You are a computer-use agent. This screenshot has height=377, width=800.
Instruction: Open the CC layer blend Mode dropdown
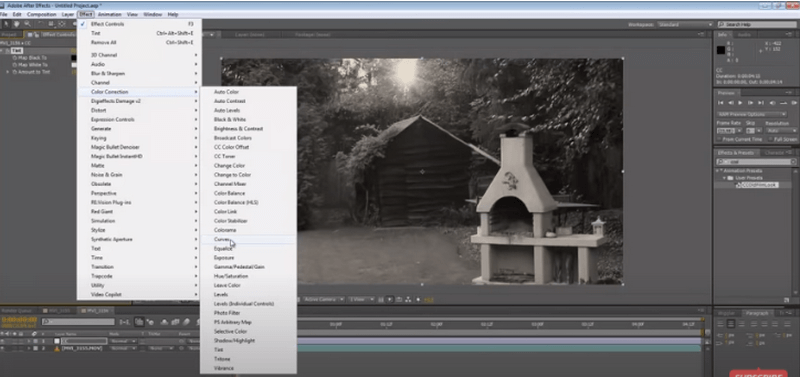(x=123, y=341)
